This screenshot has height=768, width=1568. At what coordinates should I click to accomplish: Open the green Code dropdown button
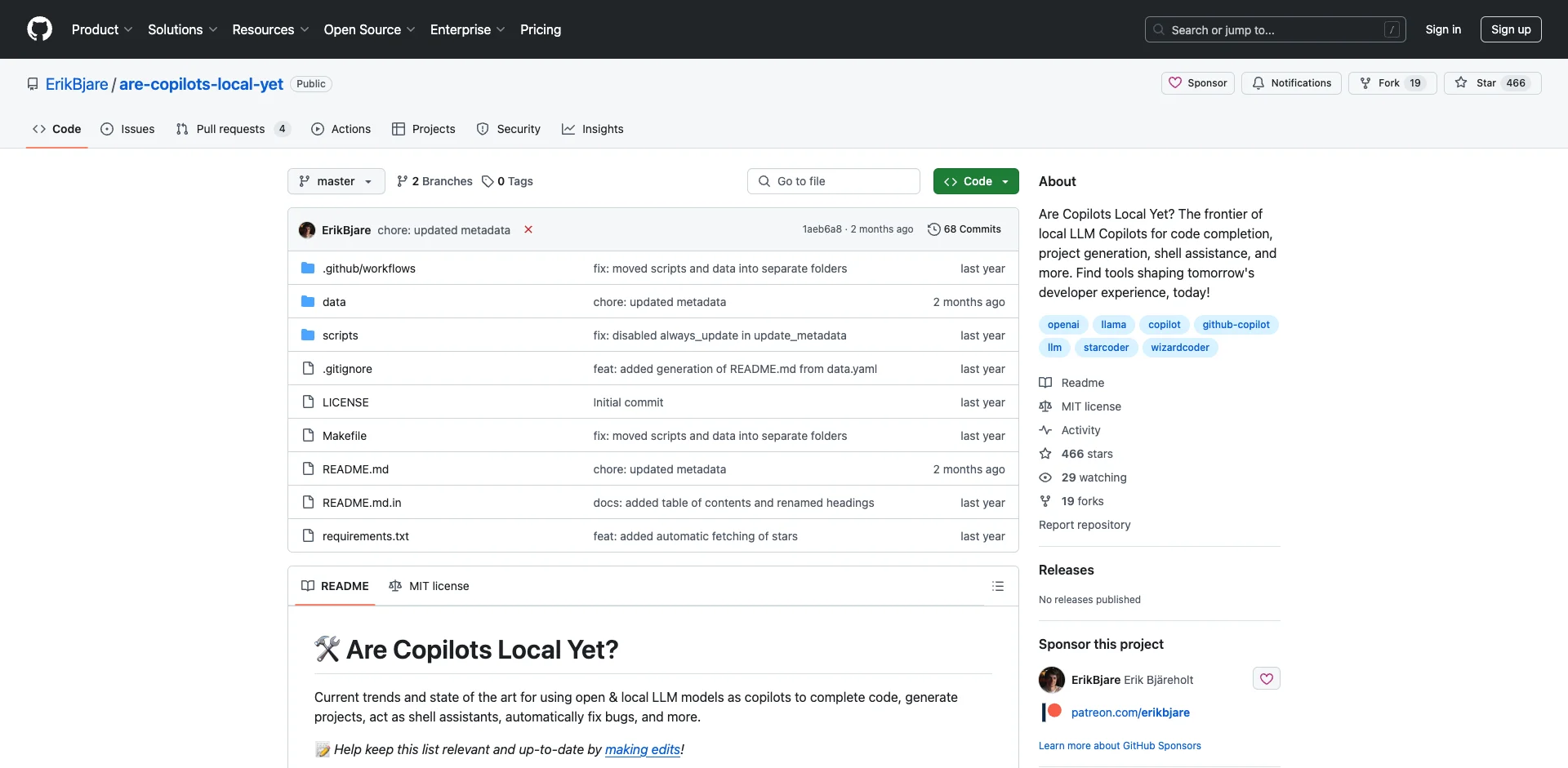[976, 181]
